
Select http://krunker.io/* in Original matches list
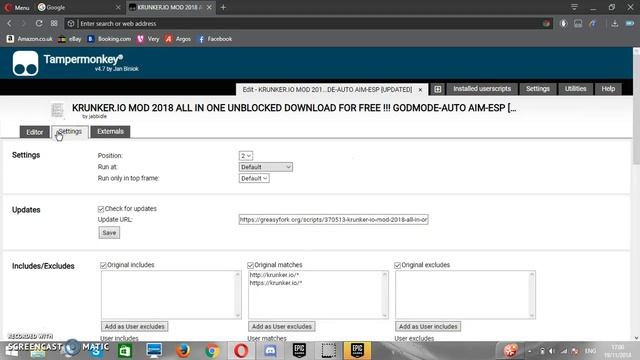tap(274, 275)
